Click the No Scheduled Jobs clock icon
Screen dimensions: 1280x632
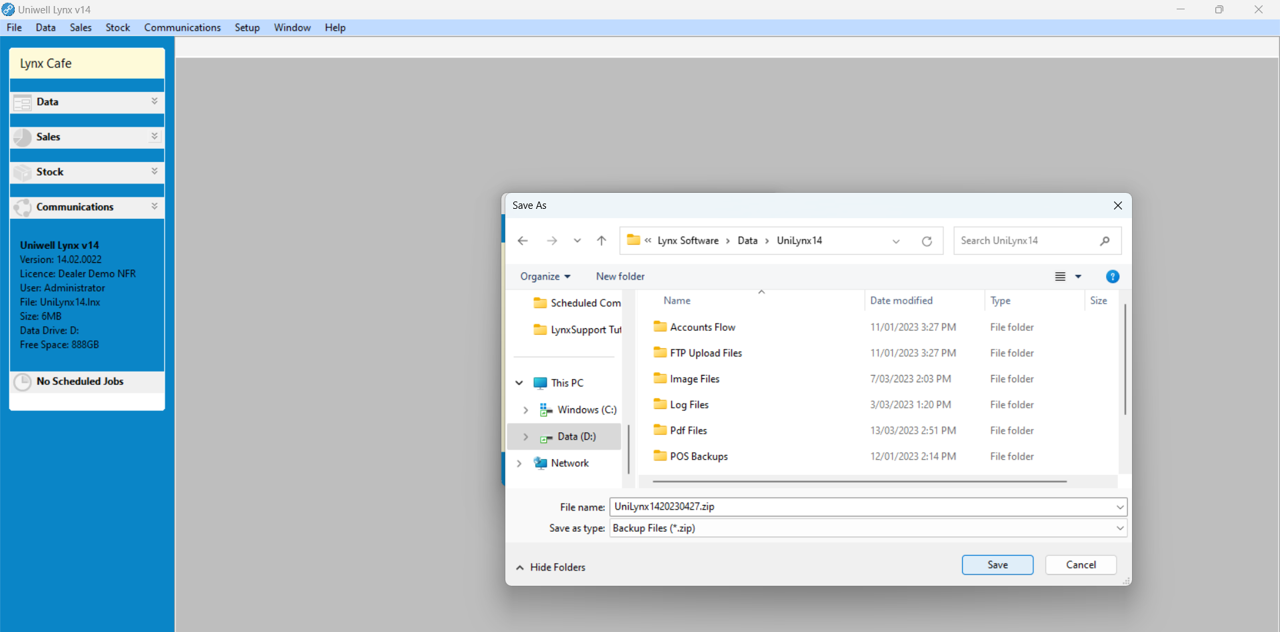point(22,382)
